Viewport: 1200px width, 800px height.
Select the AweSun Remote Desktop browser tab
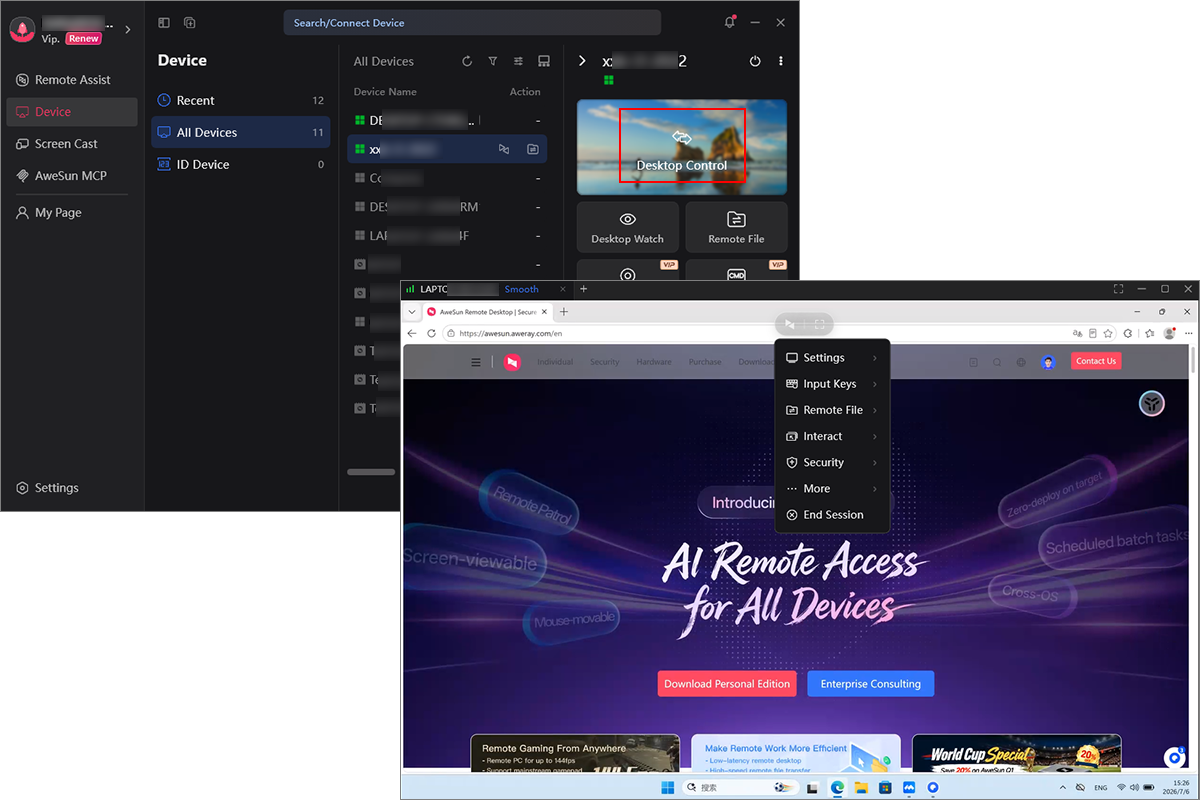pyautogui.click(x=490, y=312)
